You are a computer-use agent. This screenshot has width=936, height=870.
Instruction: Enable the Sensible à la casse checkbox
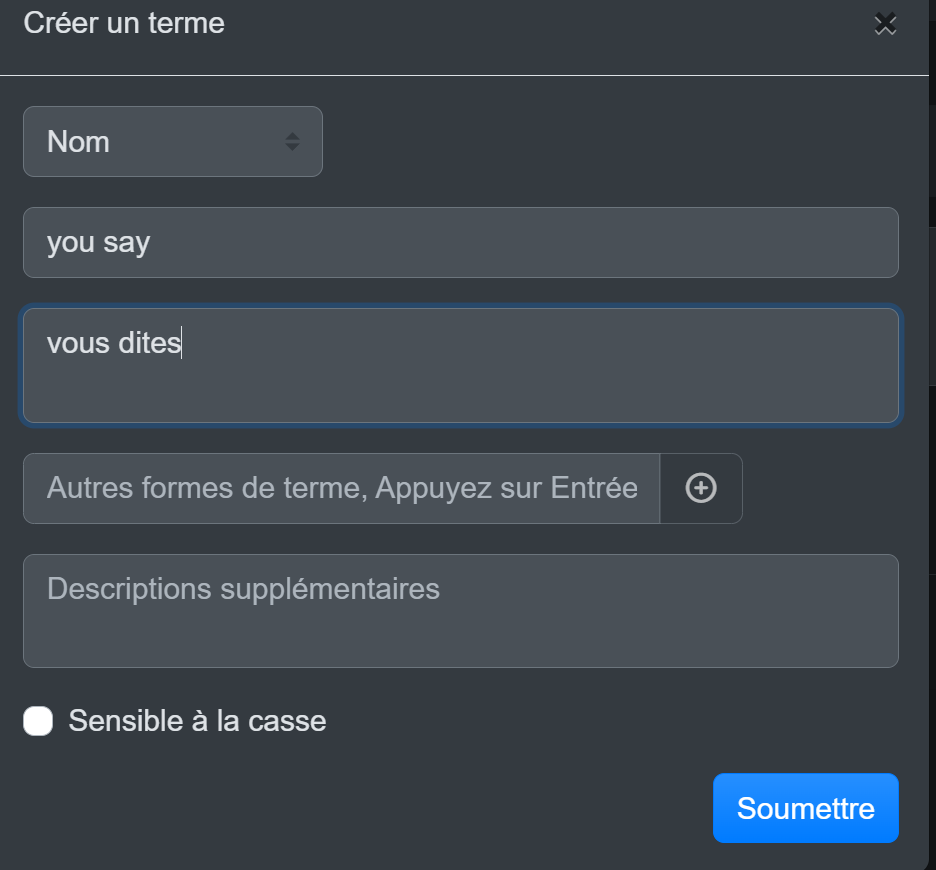(x=38, y=721)
